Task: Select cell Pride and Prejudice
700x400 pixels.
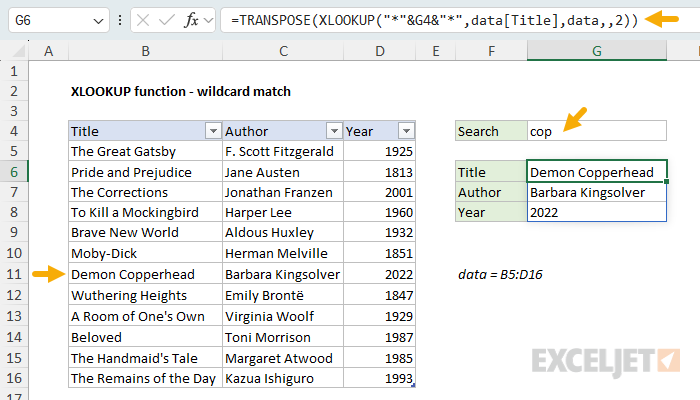Action: coord(146,172)
